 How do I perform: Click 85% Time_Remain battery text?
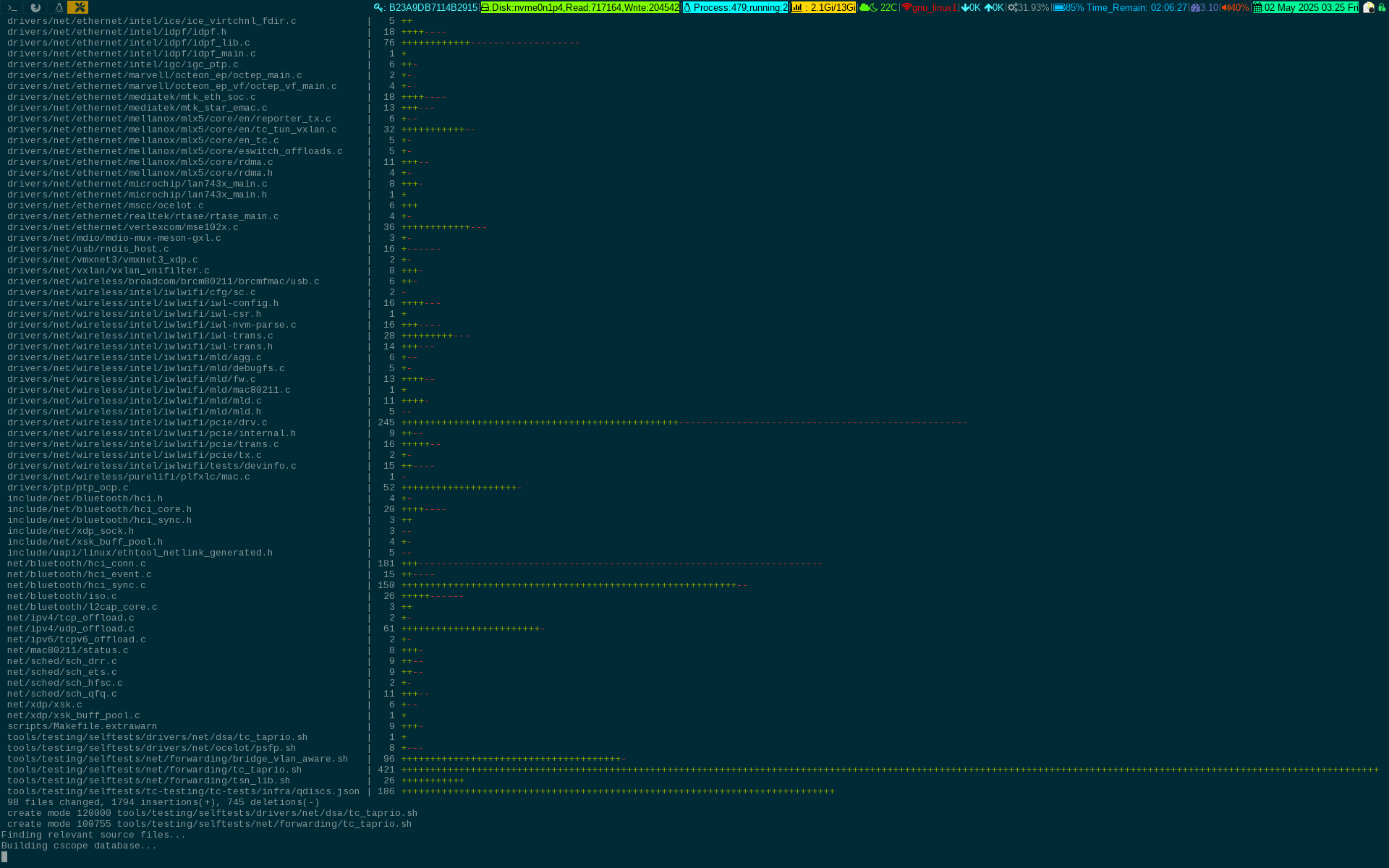coord(1126,7)
